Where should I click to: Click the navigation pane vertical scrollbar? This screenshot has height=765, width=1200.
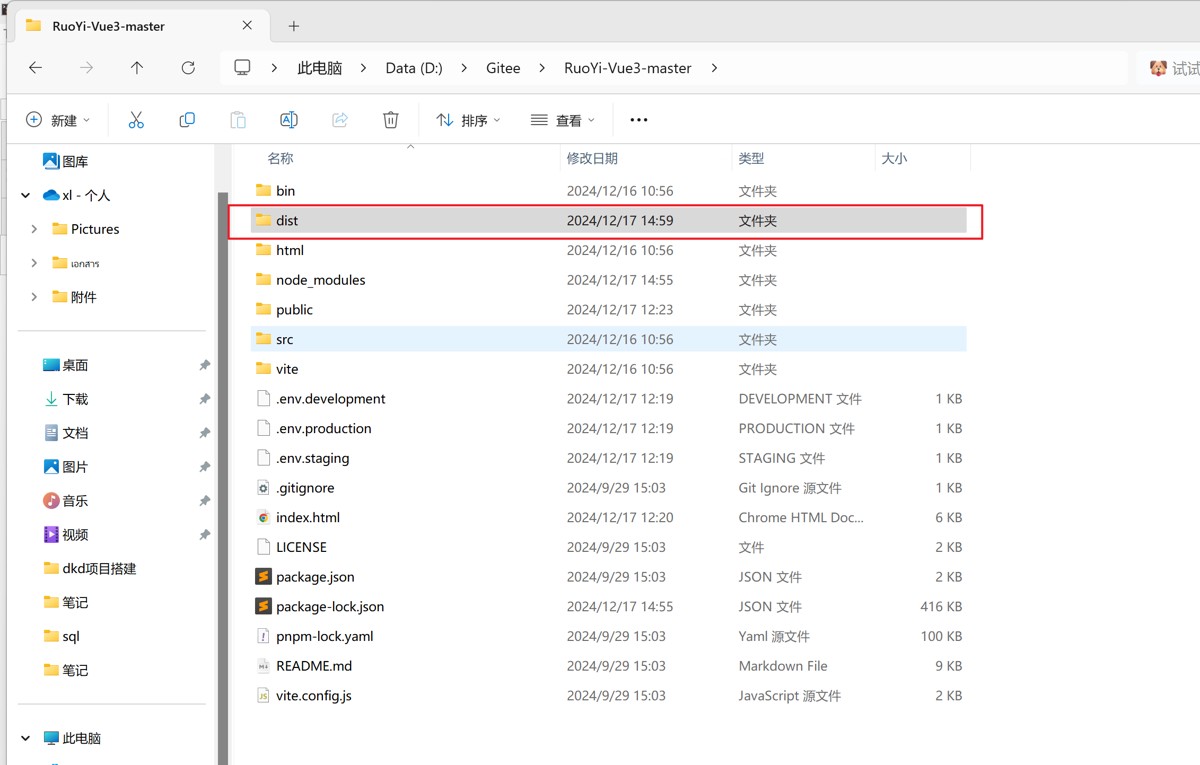224,478
